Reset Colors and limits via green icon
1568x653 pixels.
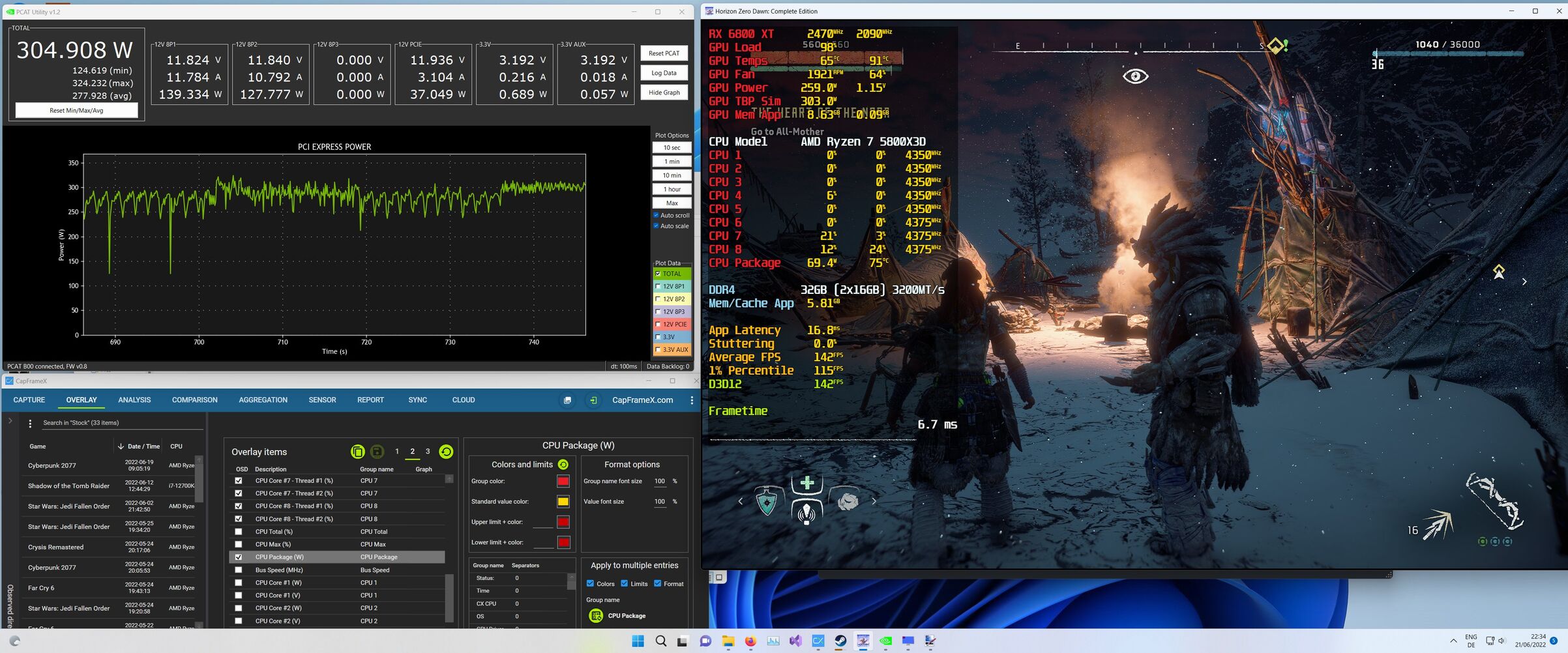pos(563,465)
